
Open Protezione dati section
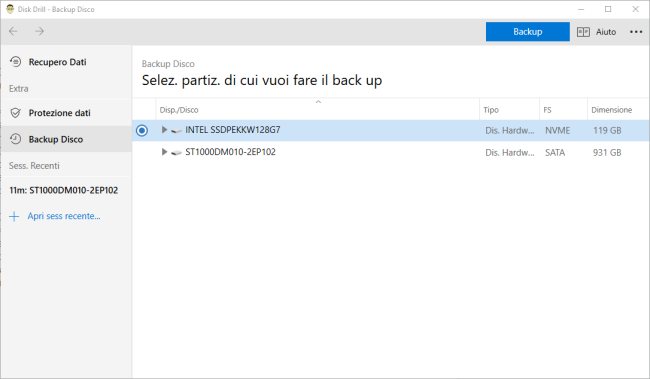pyautogui.click(x=59, y=113)
